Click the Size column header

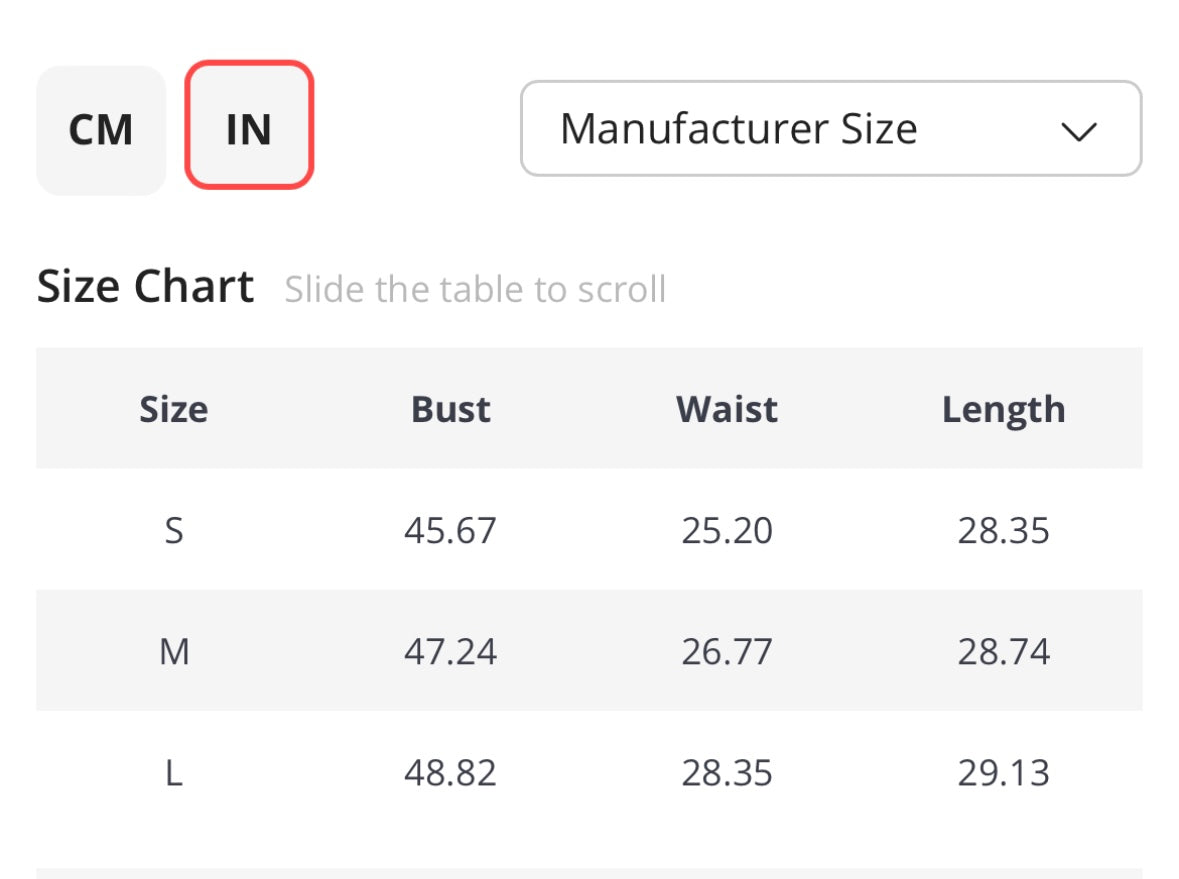pos(174,409)
